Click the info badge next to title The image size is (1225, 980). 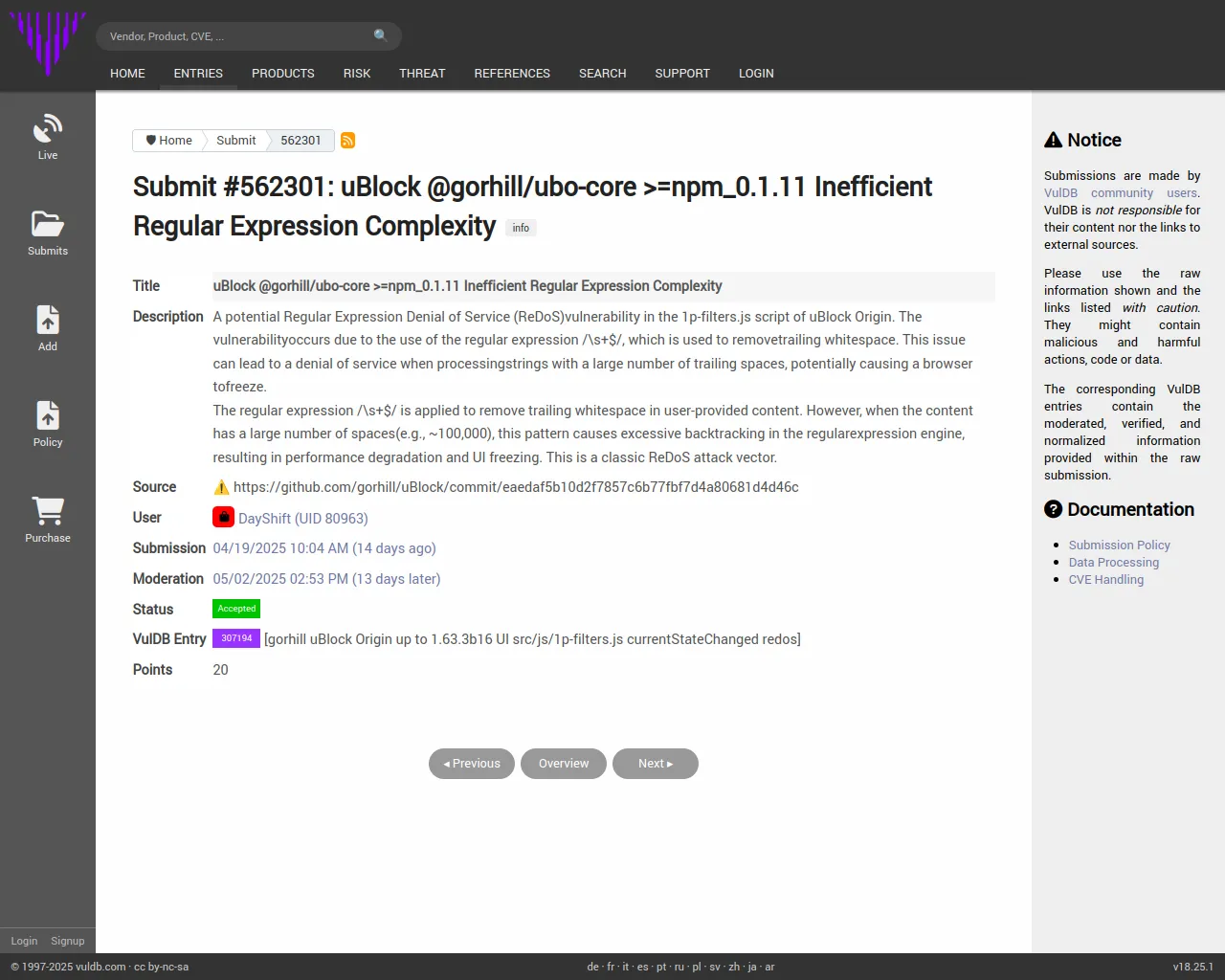pyautogui.click(x=521, y=228)
